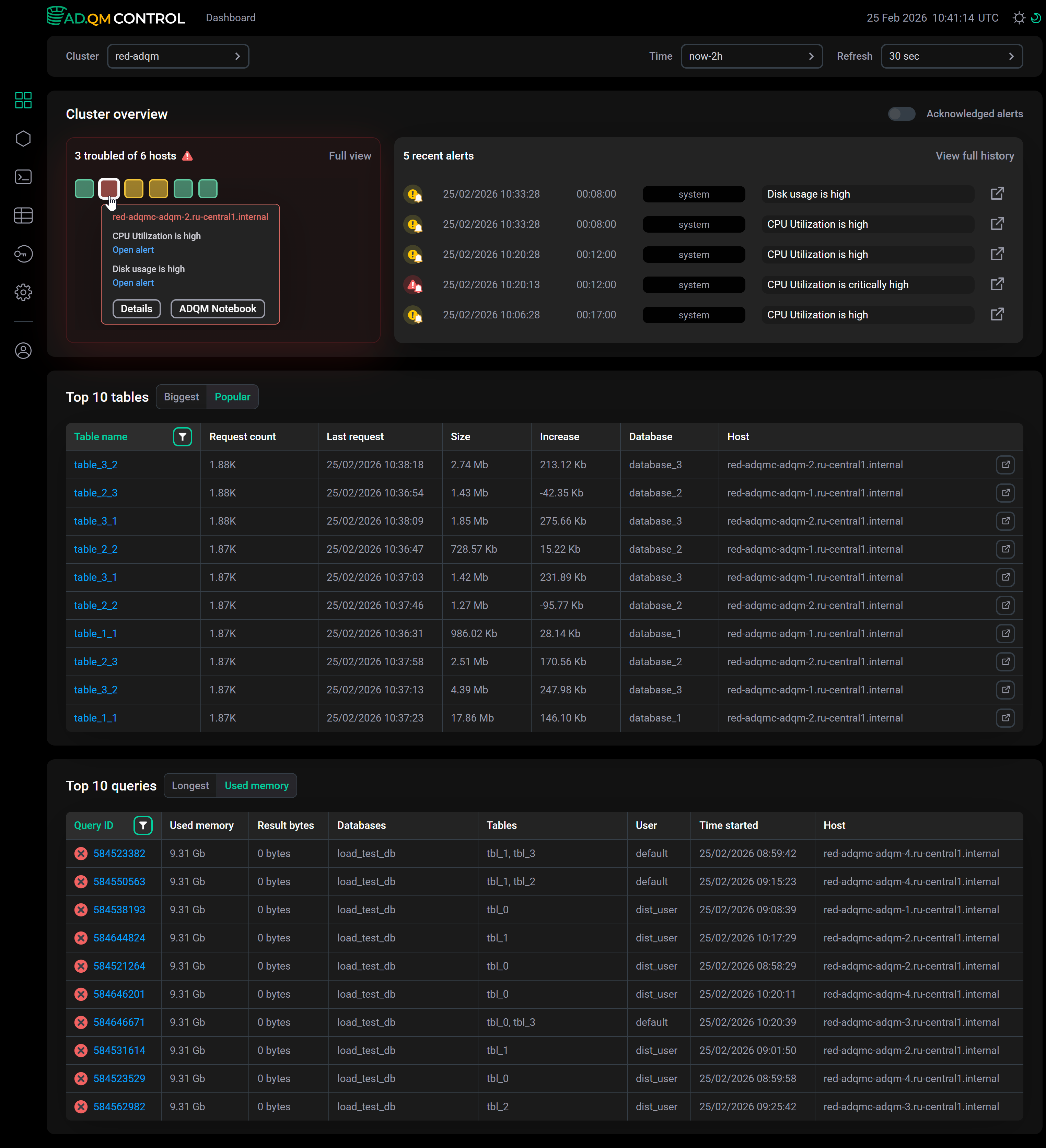Click the Table name filter icon
Image resolution: width=1046 pixels, height=1148 pixels.
[182, 437]
